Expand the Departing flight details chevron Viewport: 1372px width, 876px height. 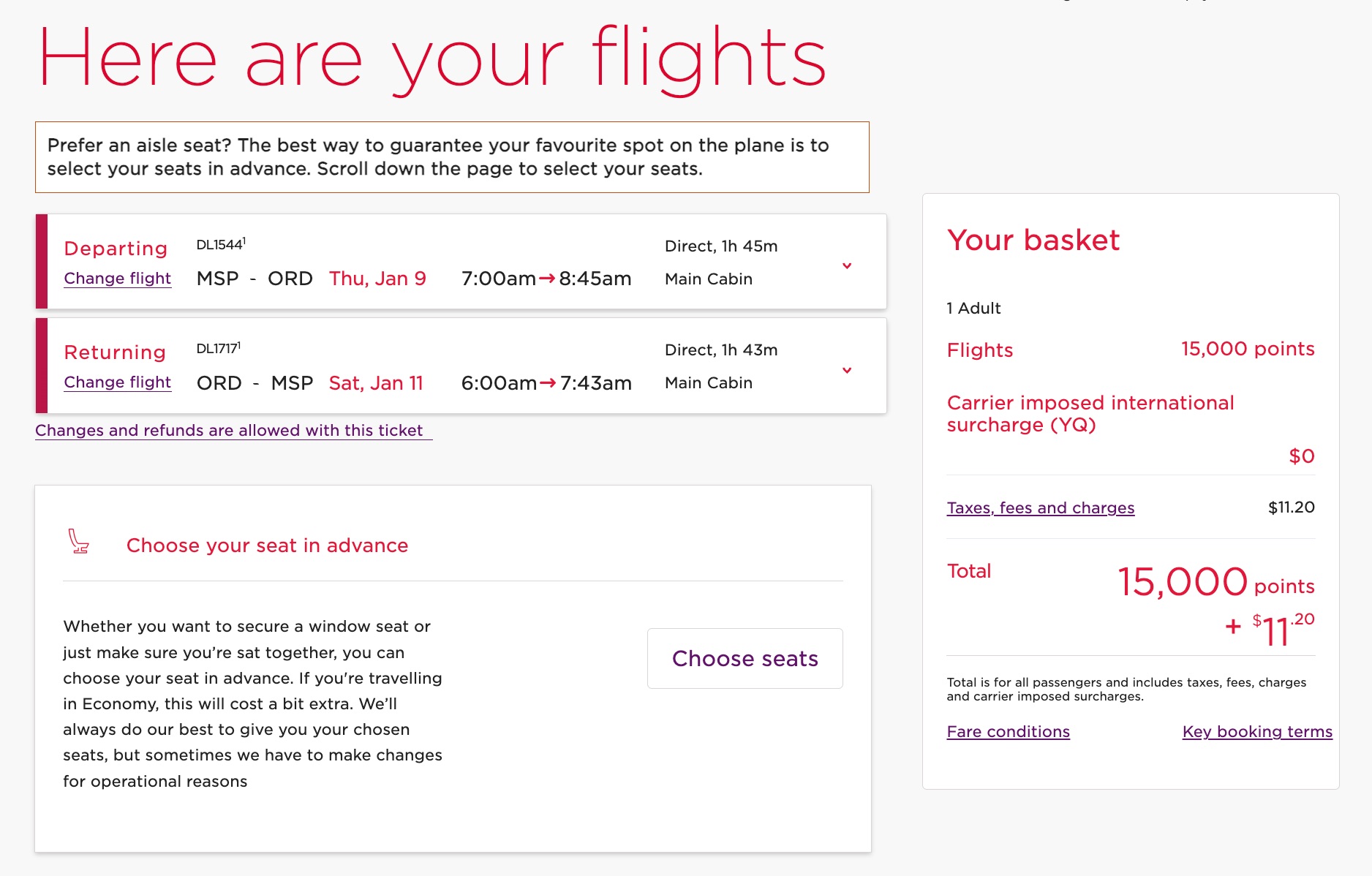tap(847, 265)
